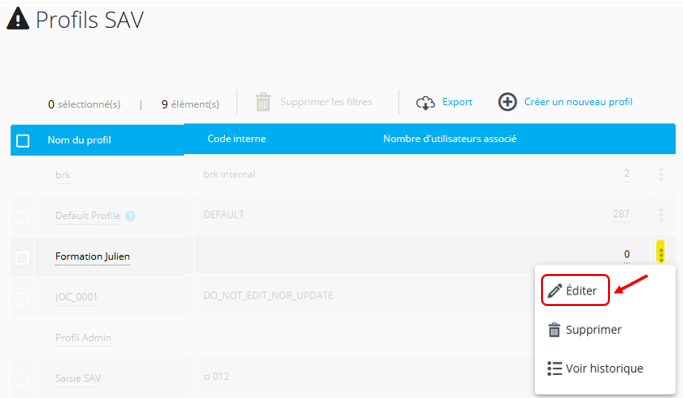Open the brk profile name

tap(63, 175)
